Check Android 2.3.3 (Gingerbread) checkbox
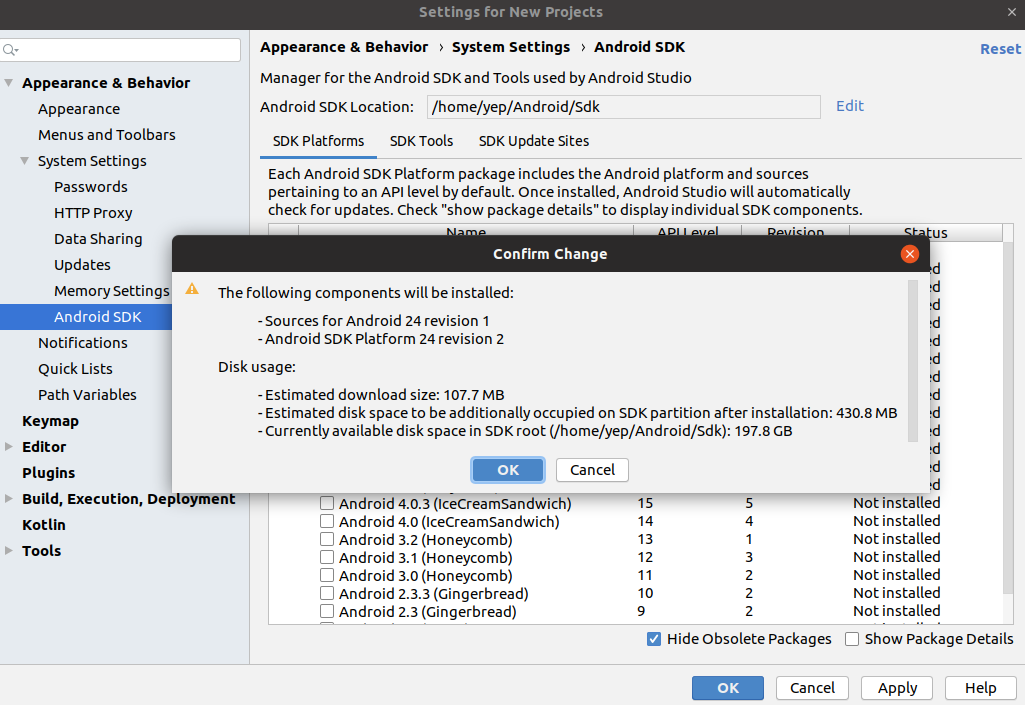Image resolution: width=1025 pixels, height=705 pixels. [x=327, y=593]
